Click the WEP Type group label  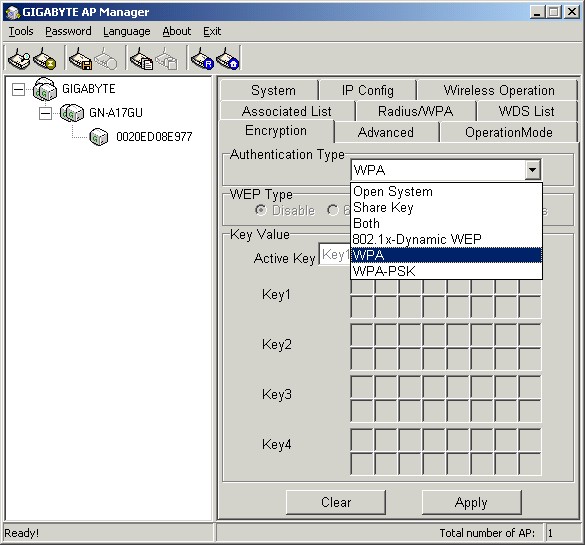[x=261, y=194]
